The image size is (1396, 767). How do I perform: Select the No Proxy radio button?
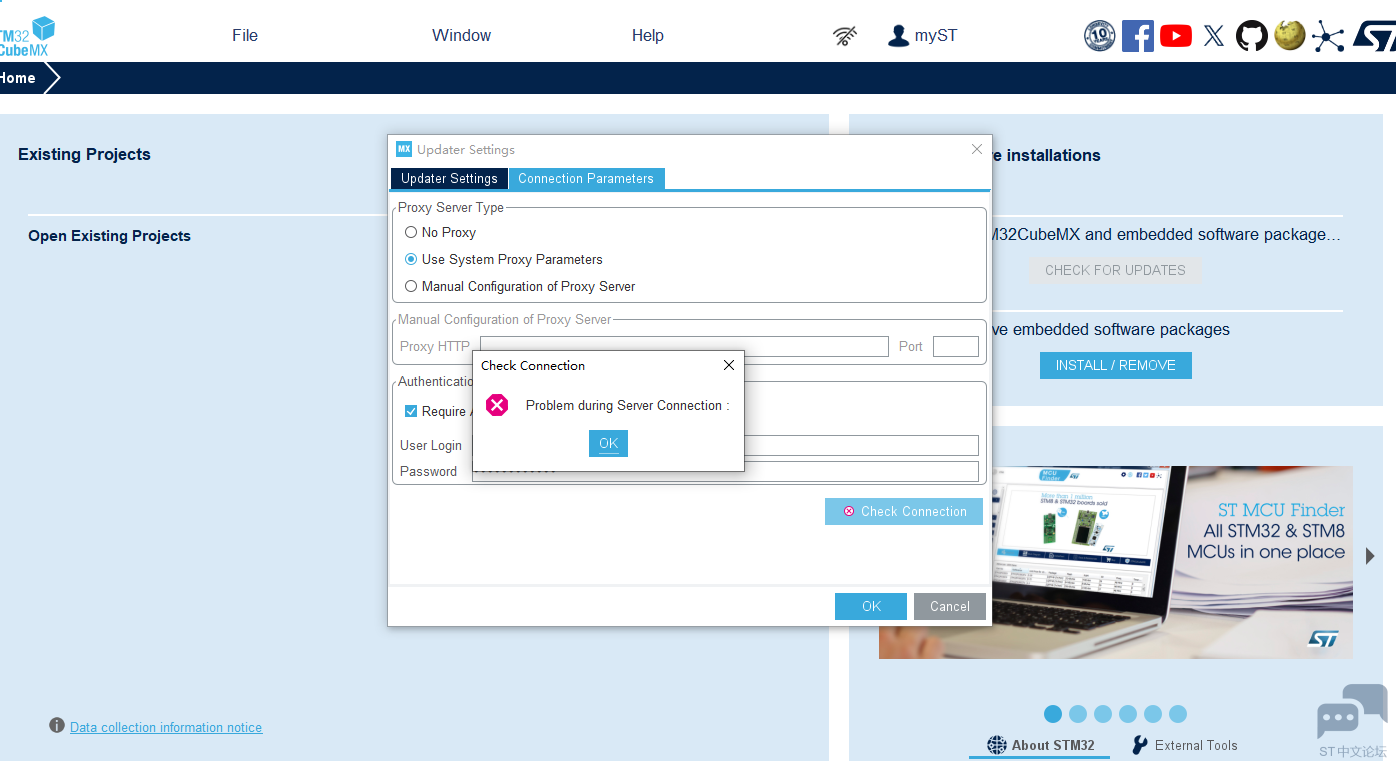pyautogui.click(x=411, y=232)
